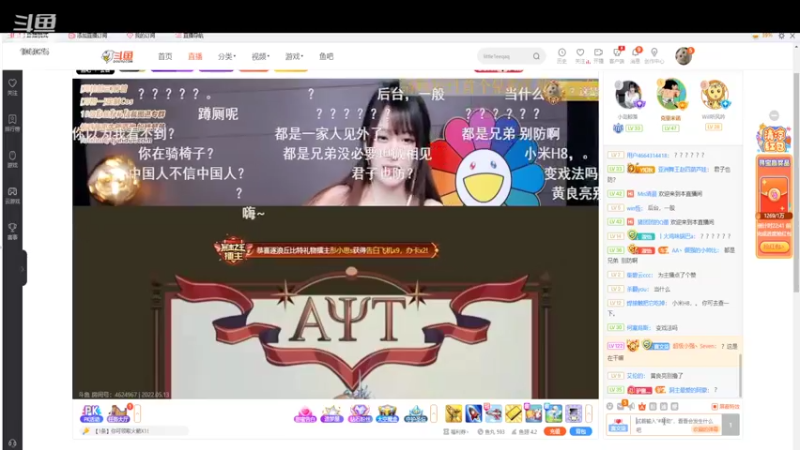Open the 清凉红包 promo banner
This screenshot has width=800, height=450.
point(773,138)
